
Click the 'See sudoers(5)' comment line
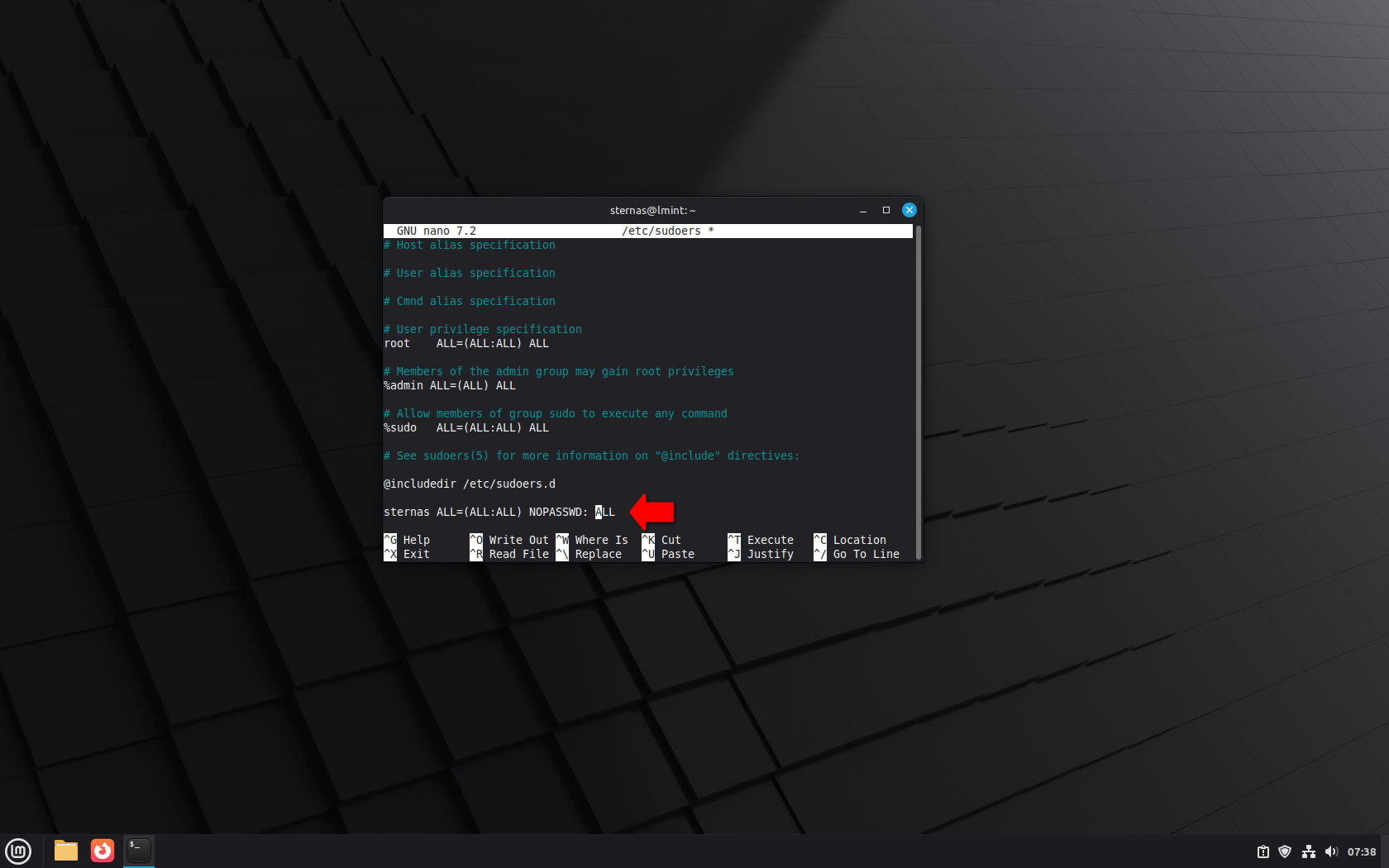tap(591, 455)
